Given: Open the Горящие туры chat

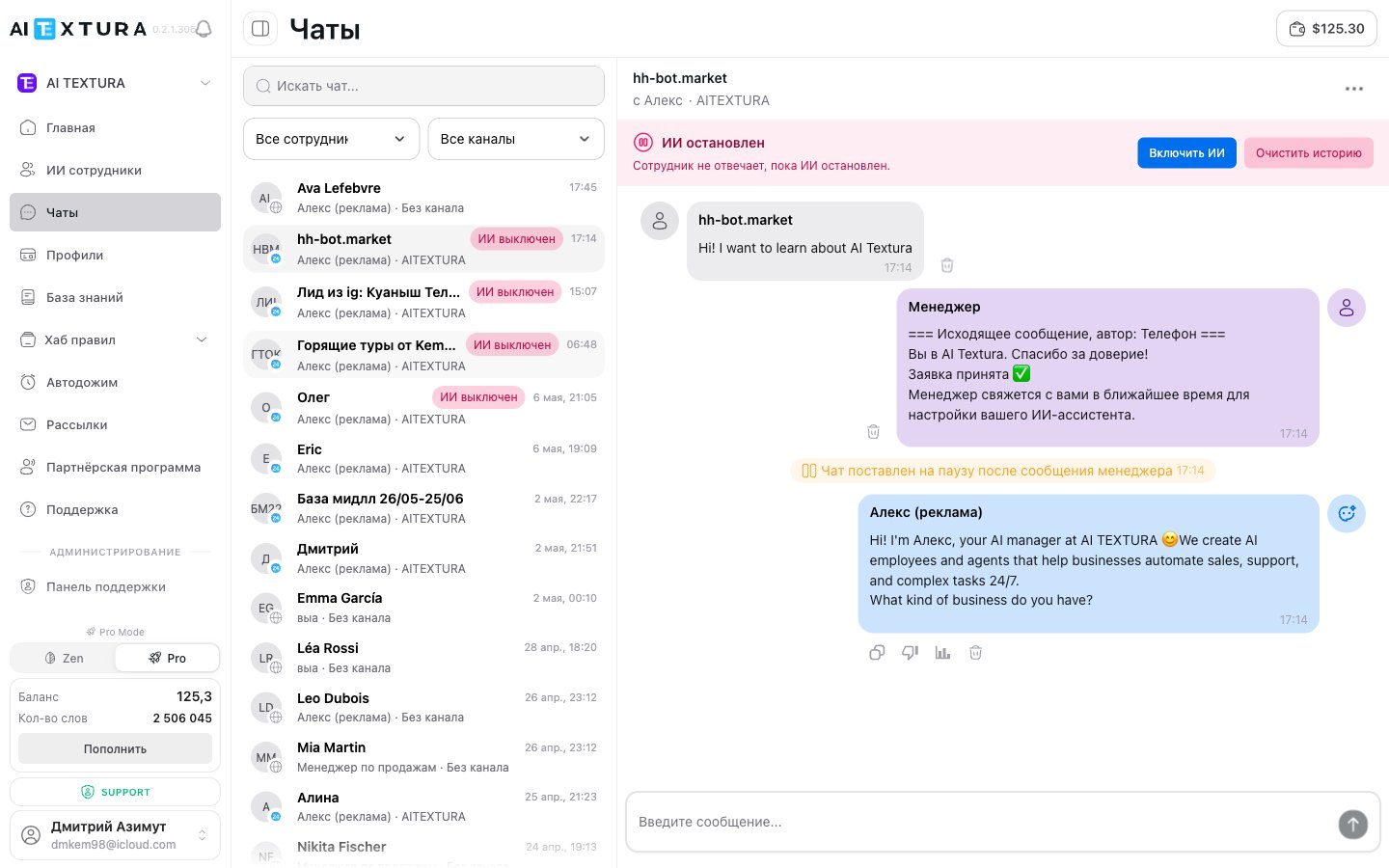Looking at the screenshot, I should [423, 355].
